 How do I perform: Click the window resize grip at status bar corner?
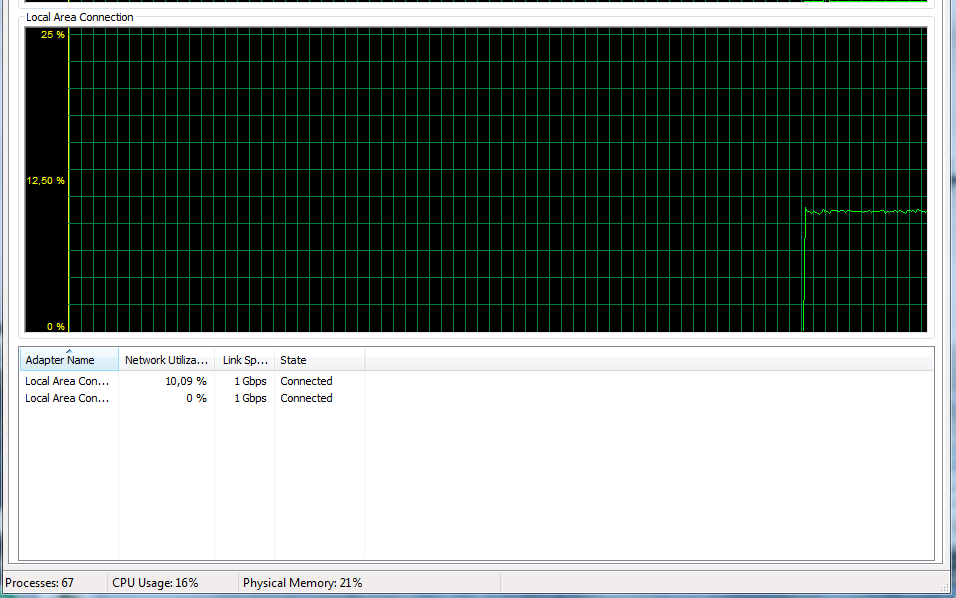944,586
